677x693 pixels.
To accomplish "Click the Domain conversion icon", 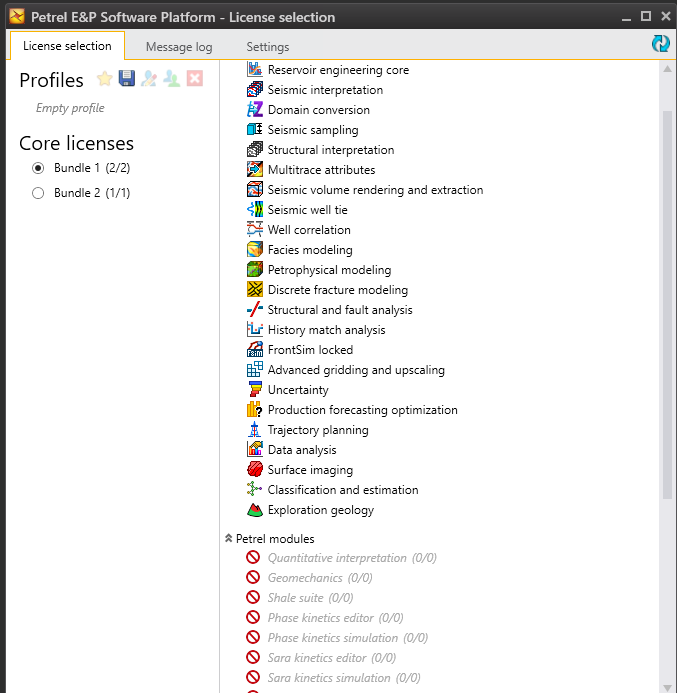I will (255, 110).
